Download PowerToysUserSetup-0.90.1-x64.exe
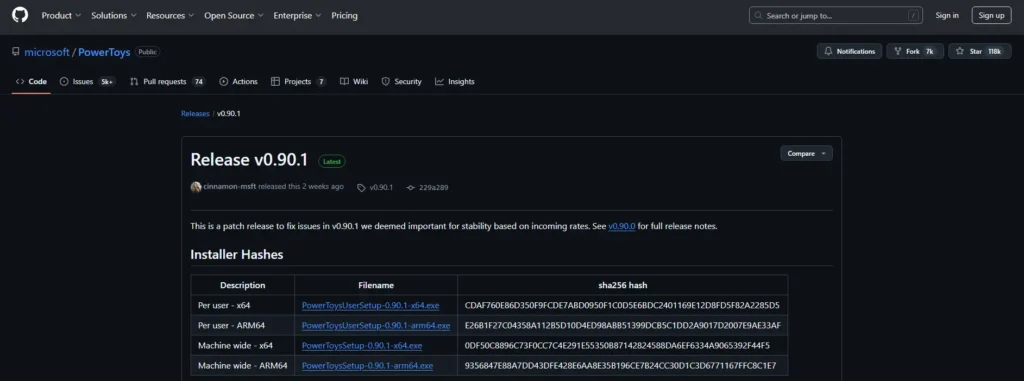Viewport: 1024px width, 381px height. 370,305
